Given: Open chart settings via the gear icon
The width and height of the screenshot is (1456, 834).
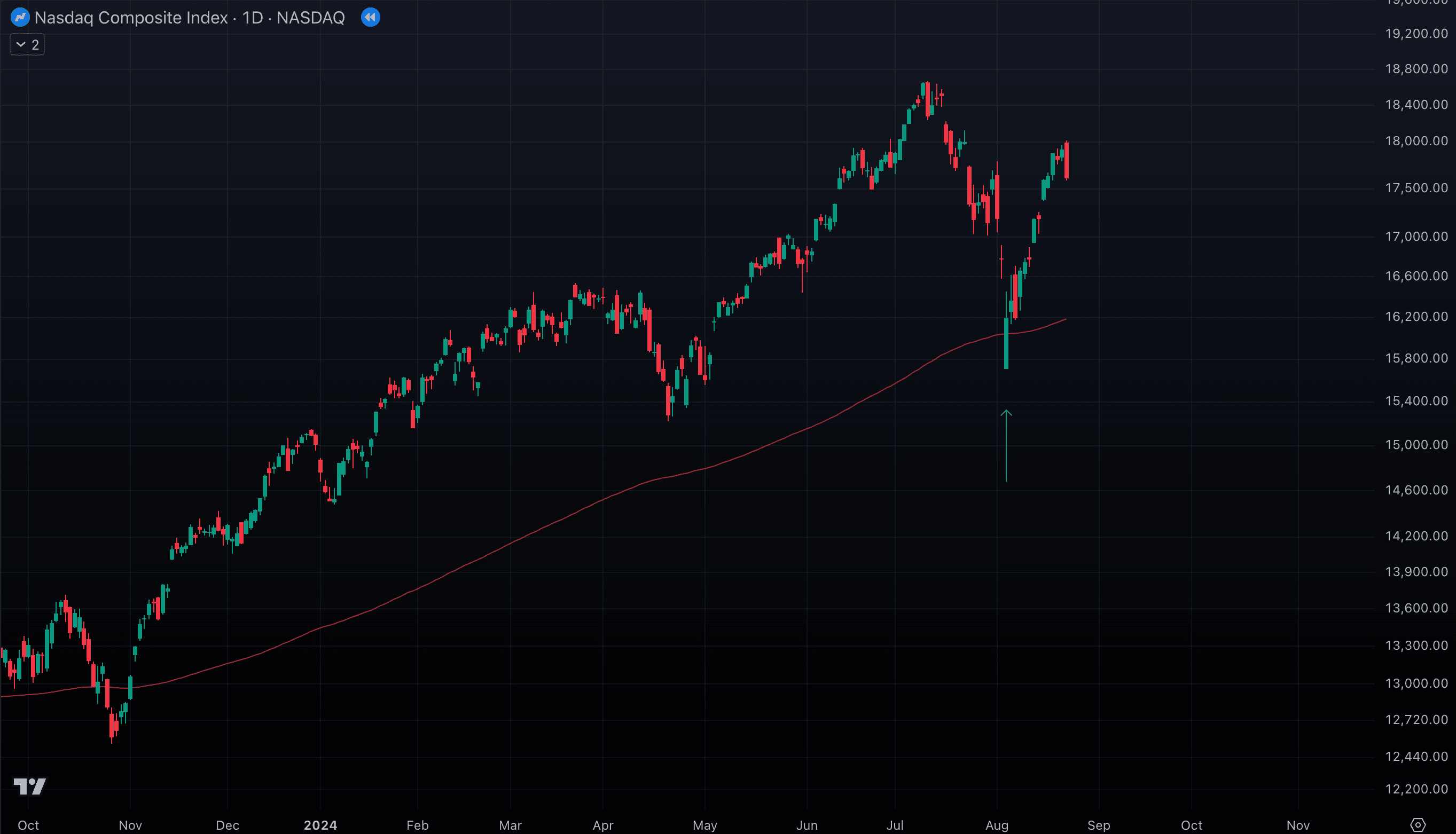Looking at the screenshot, I should 1417,825.
